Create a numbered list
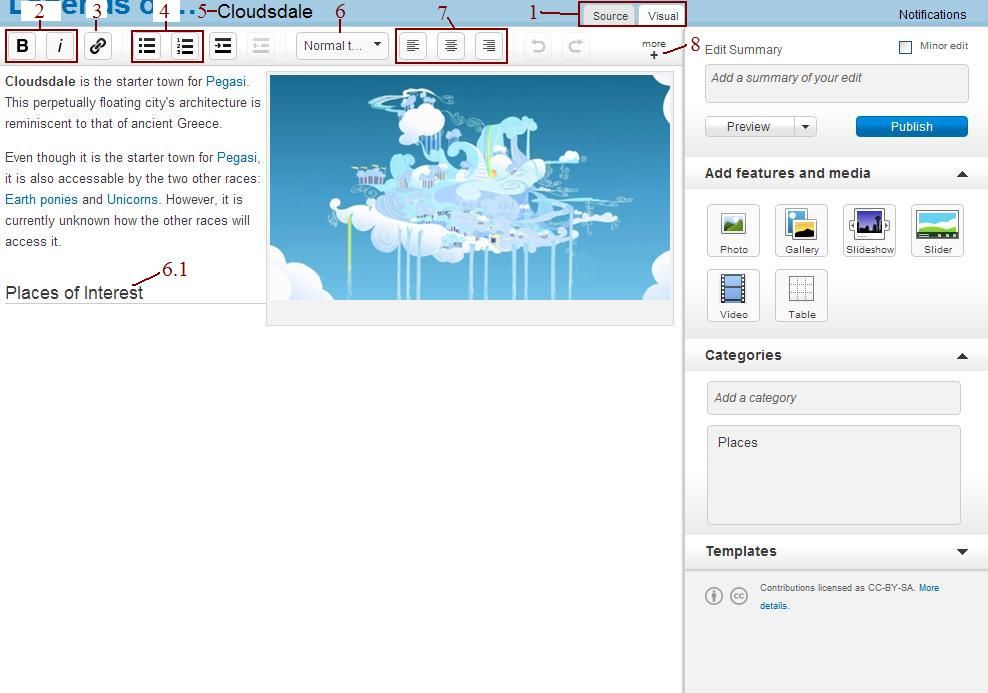This screenshot has height=693, width=988. tap(185, 46)
